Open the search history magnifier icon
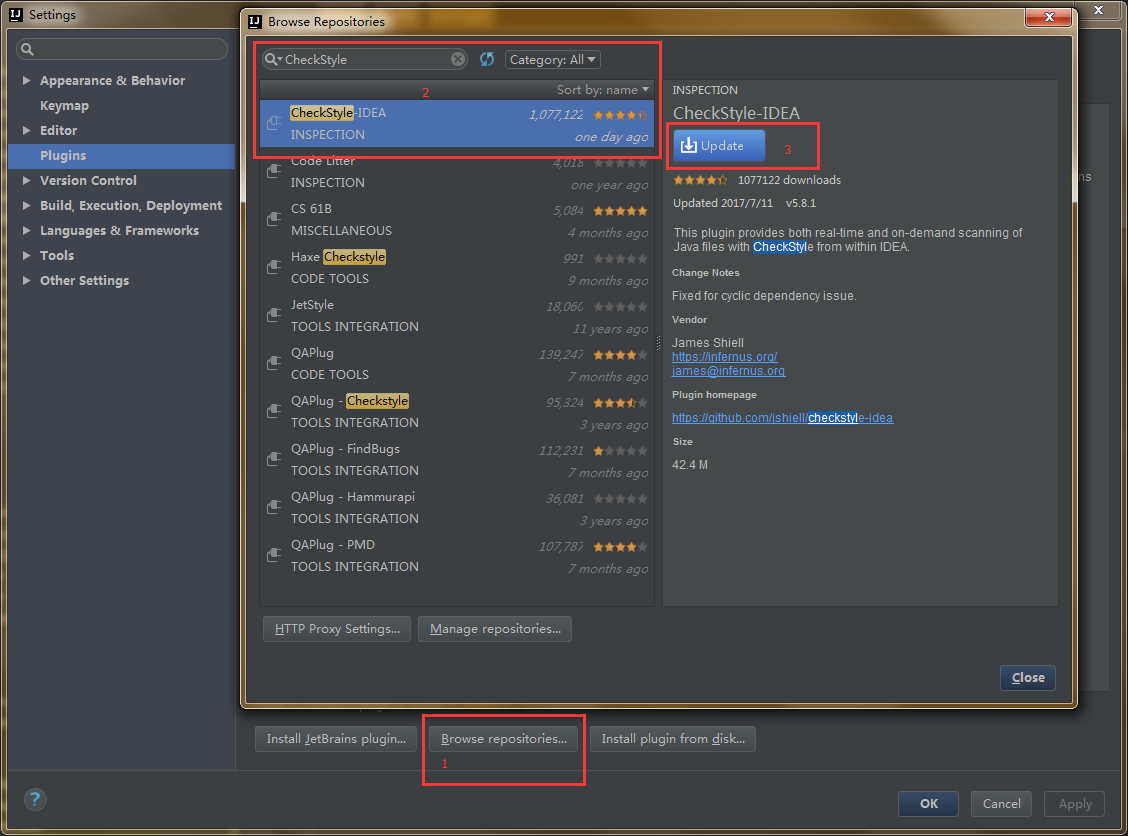 tap(272, 59)
